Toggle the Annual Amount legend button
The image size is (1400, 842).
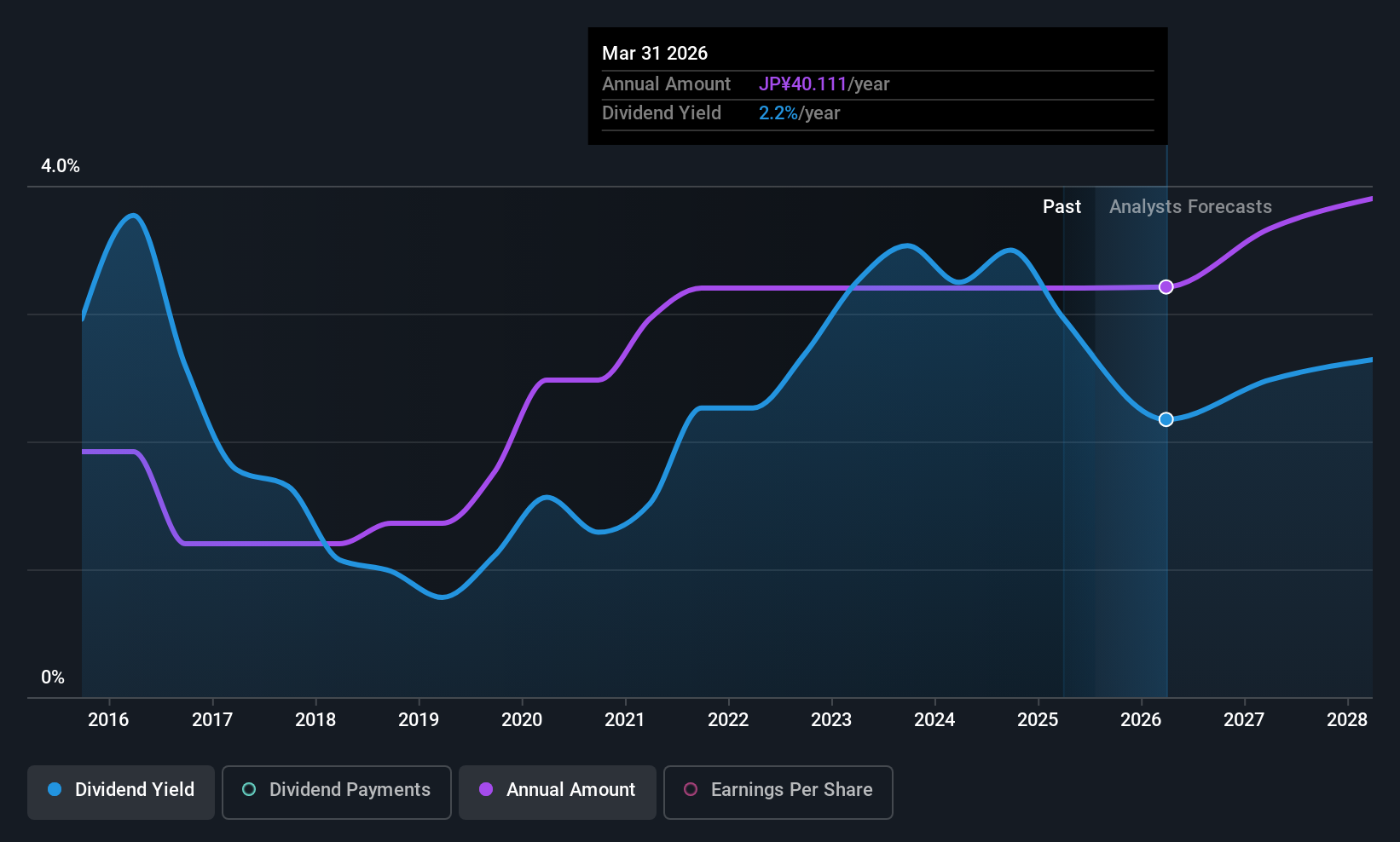click(558, 793)
